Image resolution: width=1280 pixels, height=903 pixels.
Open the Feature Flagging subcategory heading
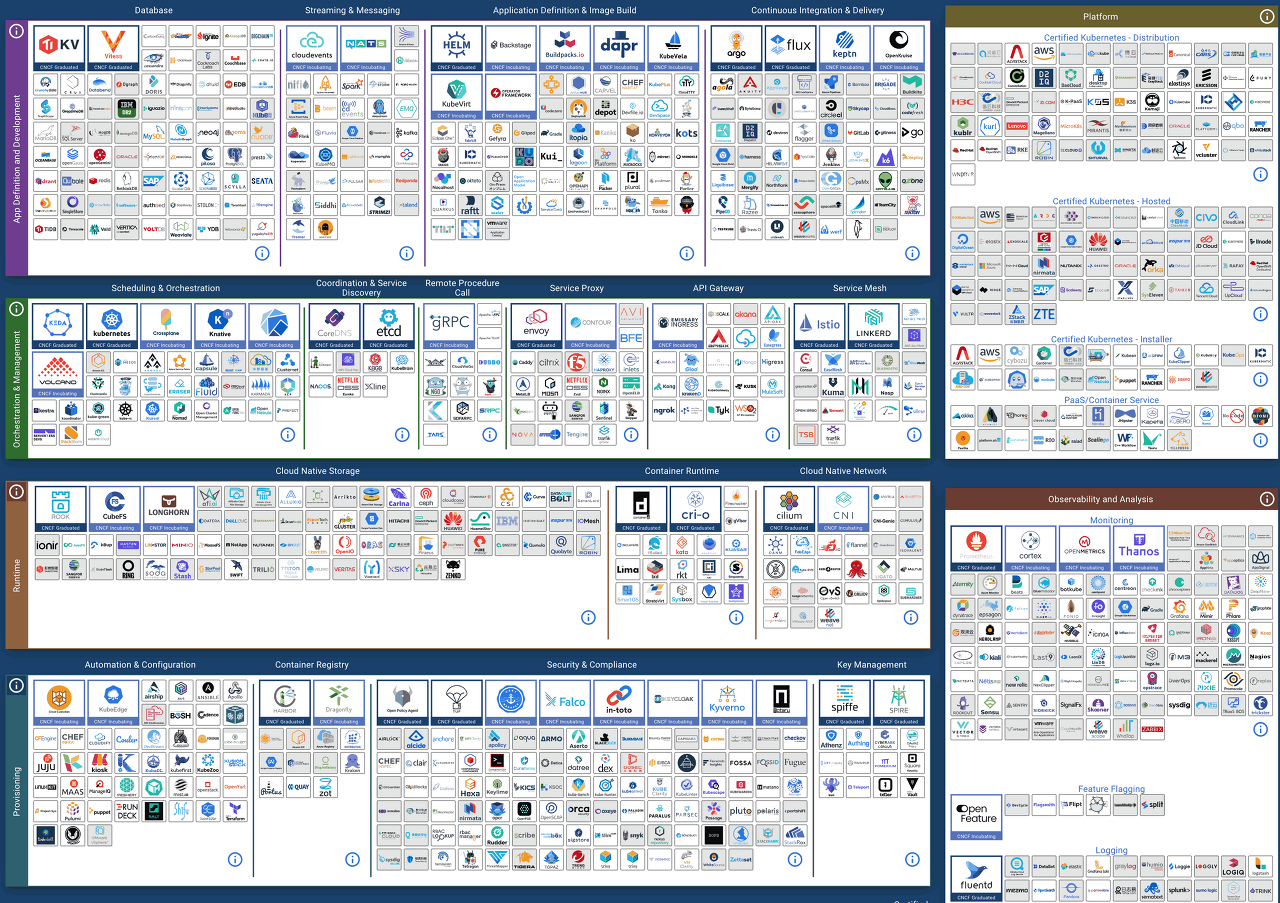(x=1111, y=790)
